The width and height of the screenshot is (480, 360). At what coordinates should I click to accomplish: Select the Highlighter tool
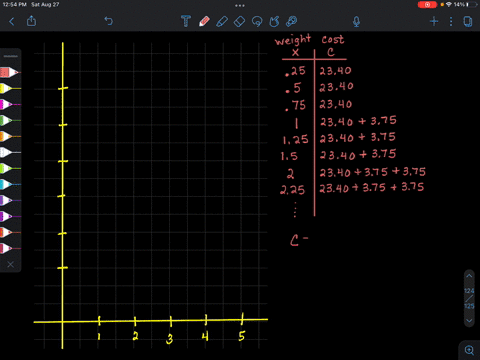[222, 21]
